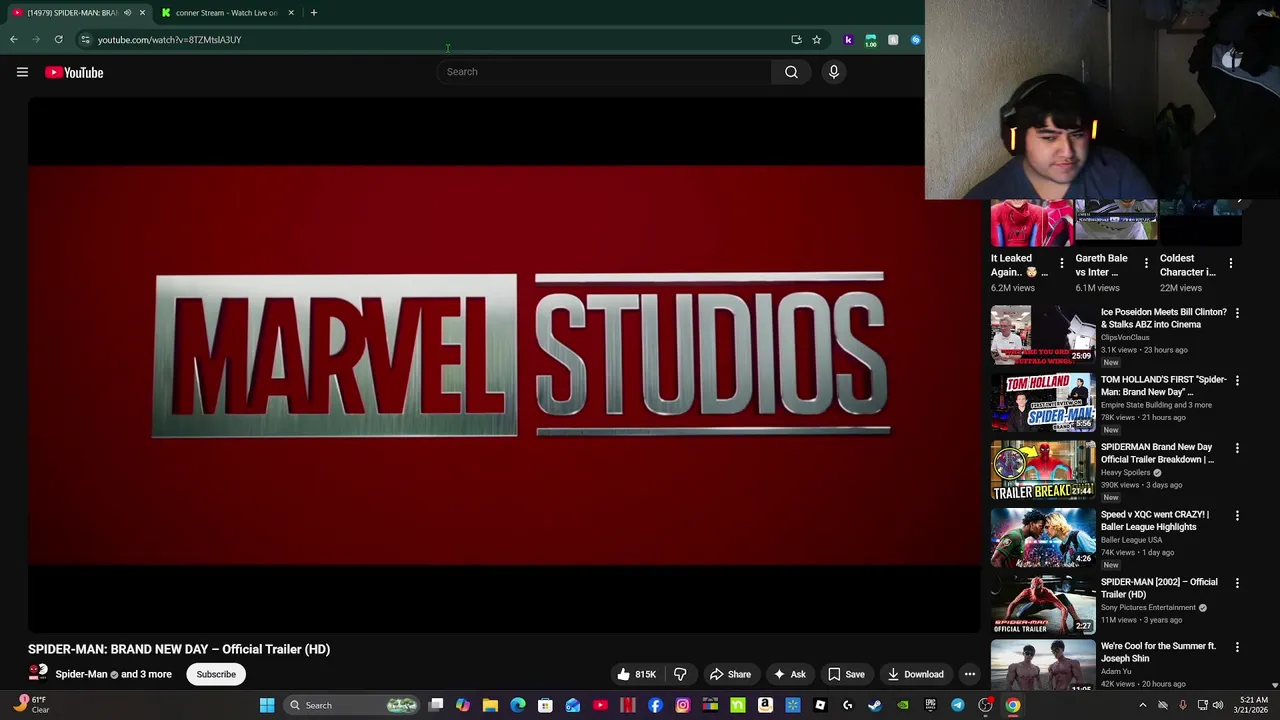View site information icon in address bar
This screenshot has height=720, width=1280.
coord(85,40)
